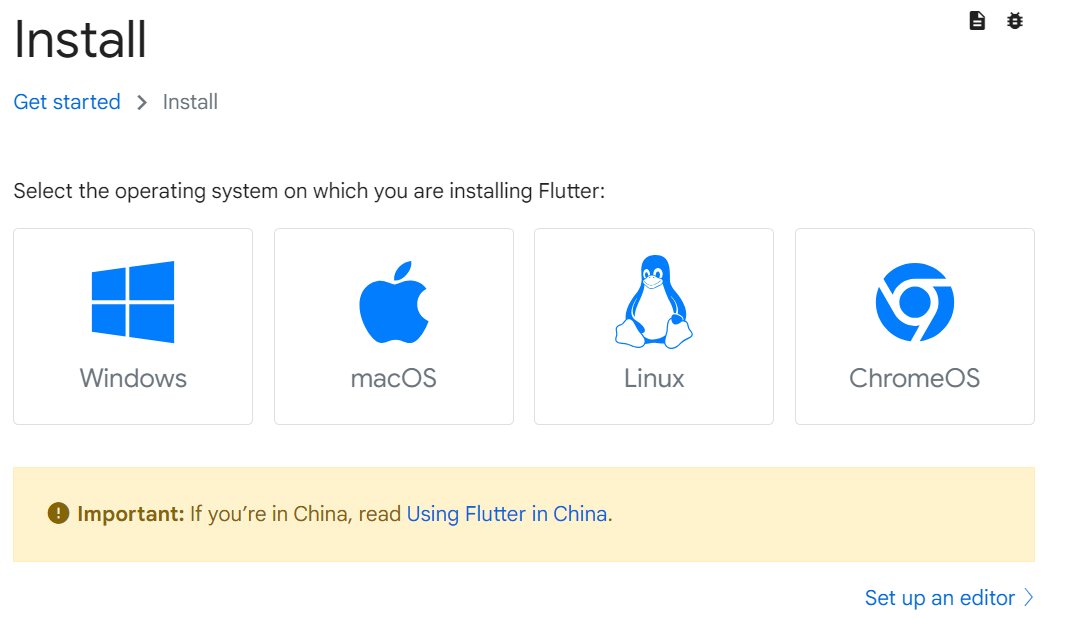Click the Important exclamation warning icon
Viewport: 1067px width, 631px height.
59,513
